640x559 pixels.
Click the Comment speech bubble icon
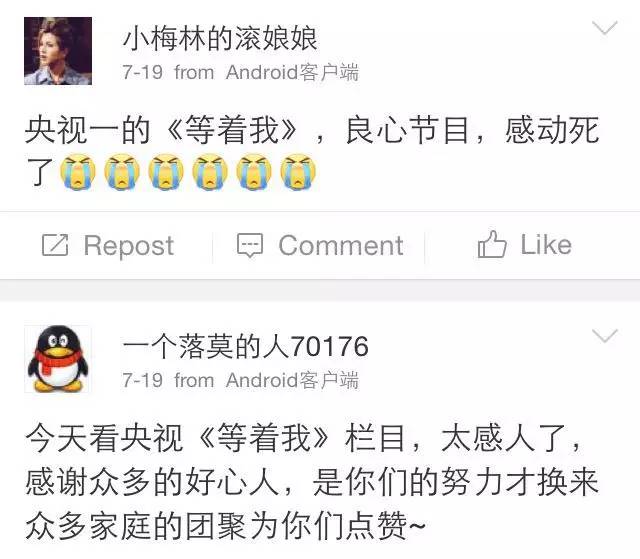[x=250, y=245]
